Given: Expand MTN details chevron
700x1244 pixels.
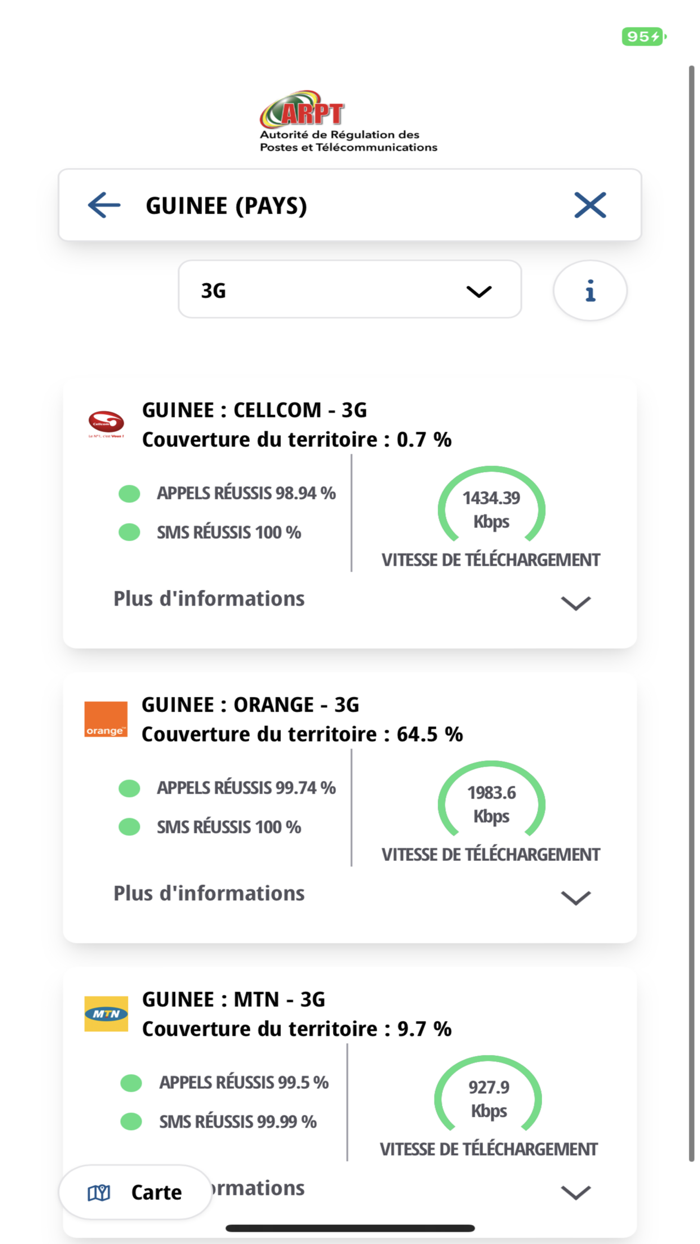Looking at the screenshot, I should coord(576,1192).
